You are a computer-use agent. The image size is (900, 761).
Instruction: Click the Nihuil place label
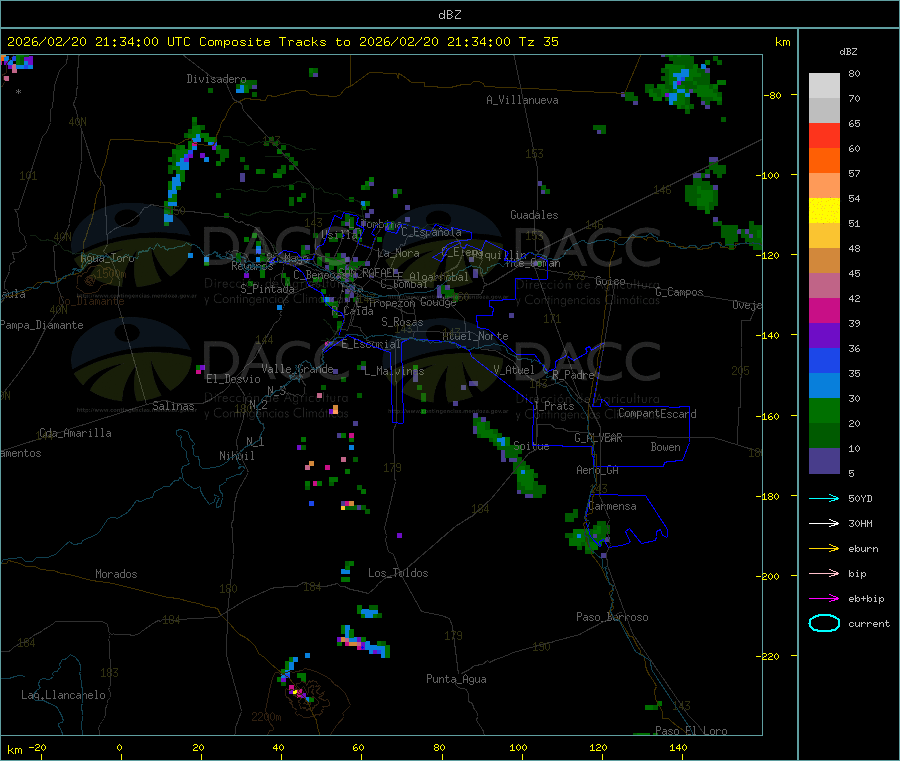[236, 456]
